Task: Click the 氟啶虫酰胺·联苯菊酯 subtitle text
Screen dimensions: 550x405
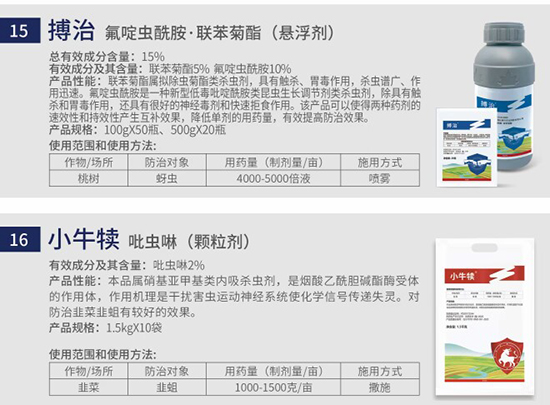Action: click(183, 33)
